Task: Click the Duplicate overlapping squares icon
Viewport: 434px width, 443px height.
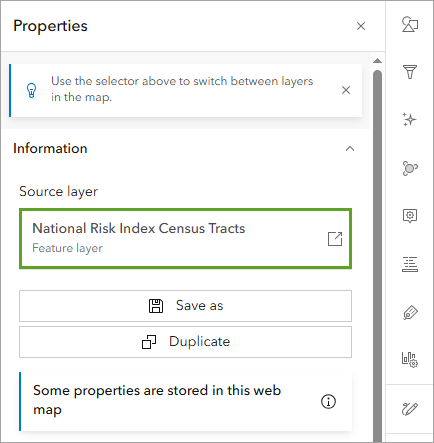Action: click(x=149, y=342)
